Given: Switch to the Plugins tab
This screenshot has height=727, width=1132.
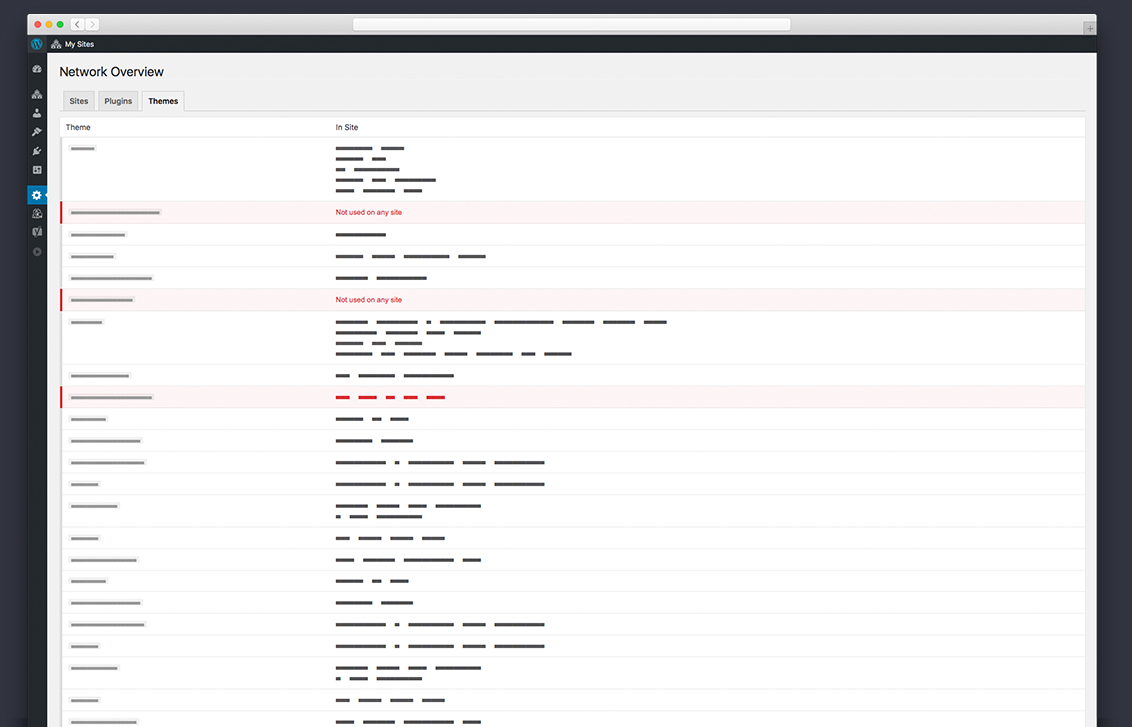Looking at the screenshot, I should [x=118, y=101].
